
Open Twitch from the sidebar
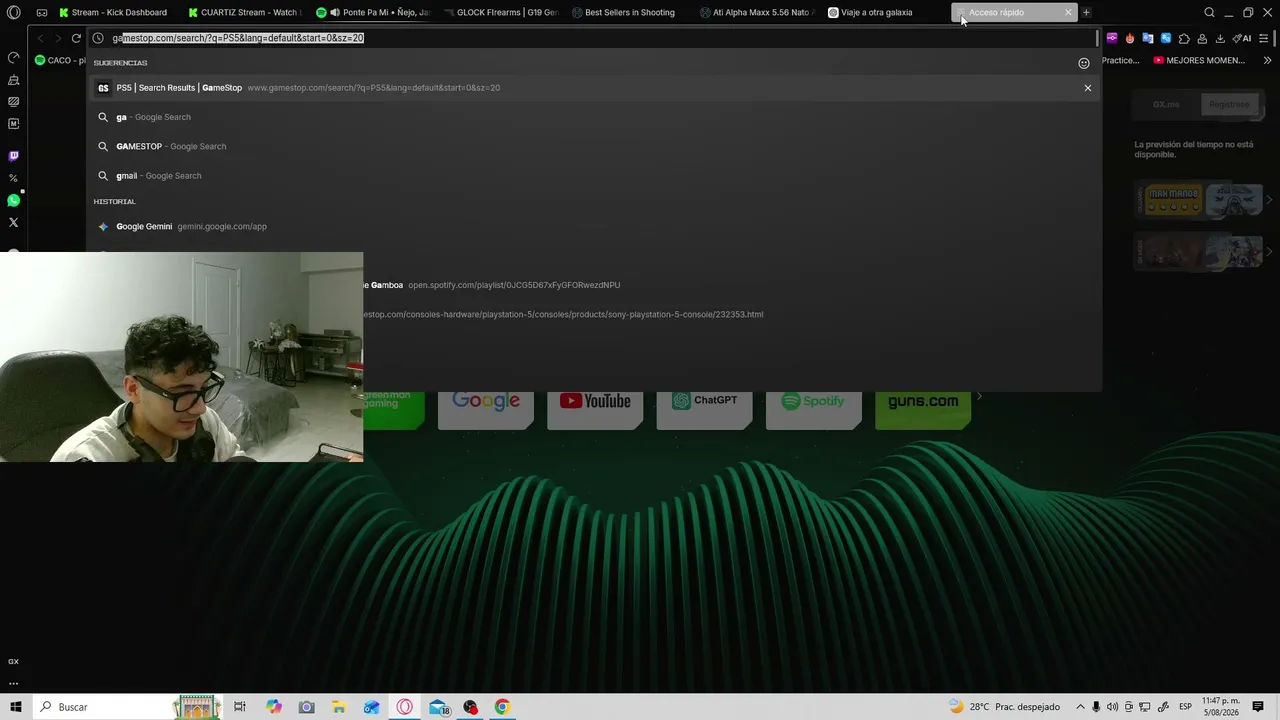[x=14, y=156]
